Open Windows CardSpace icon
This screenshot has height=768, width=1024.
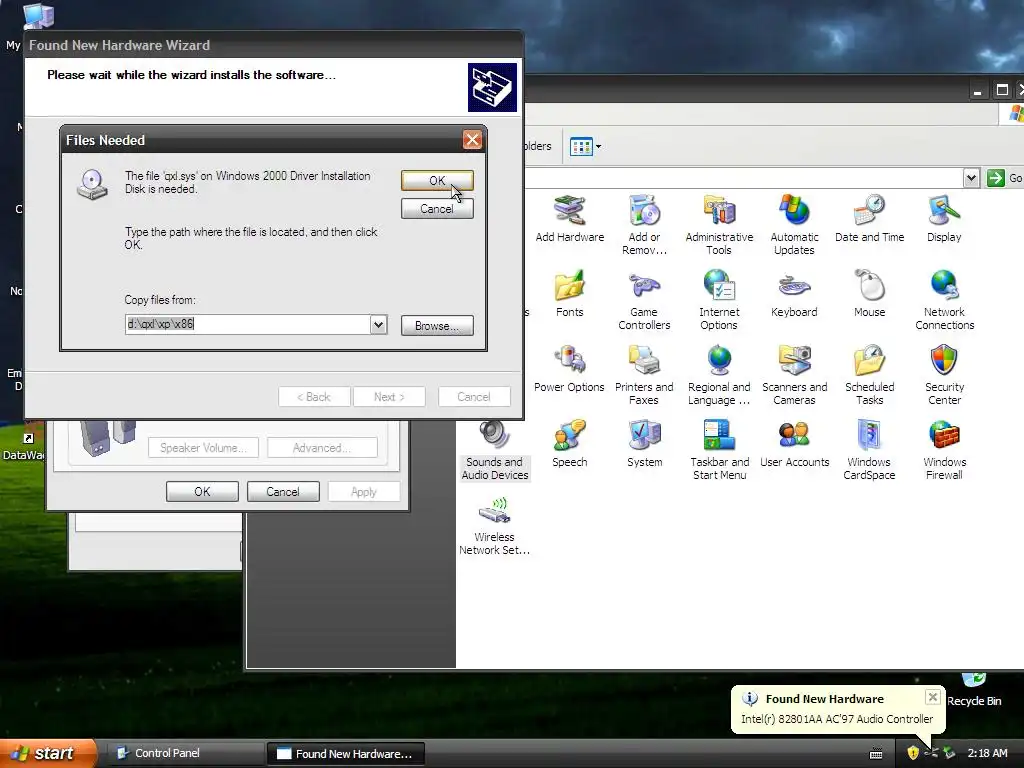click(x=869, y=450)
